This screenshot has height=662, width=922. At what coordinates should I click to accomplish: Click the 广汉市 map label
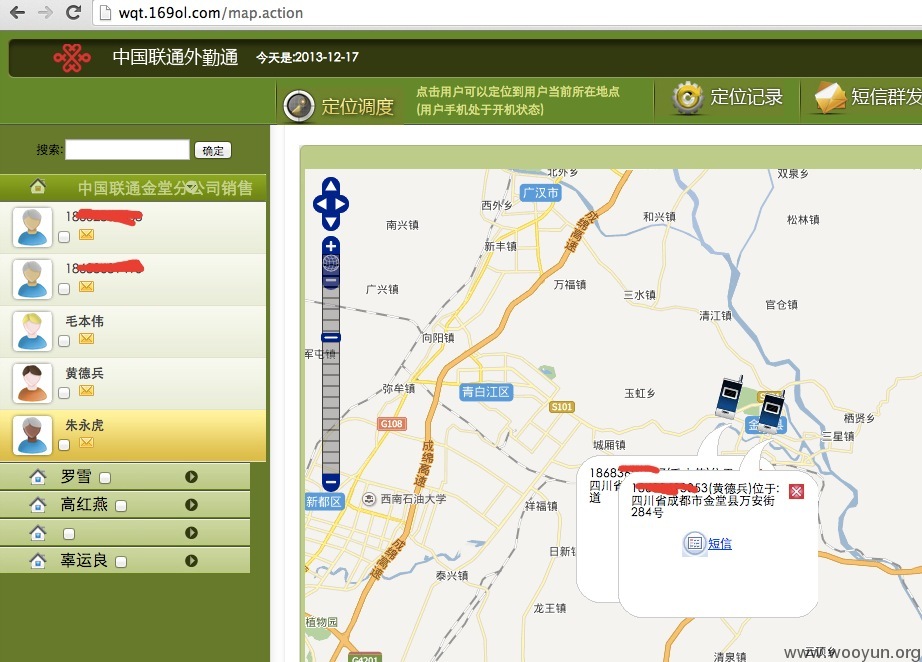[x=541, y=192]
